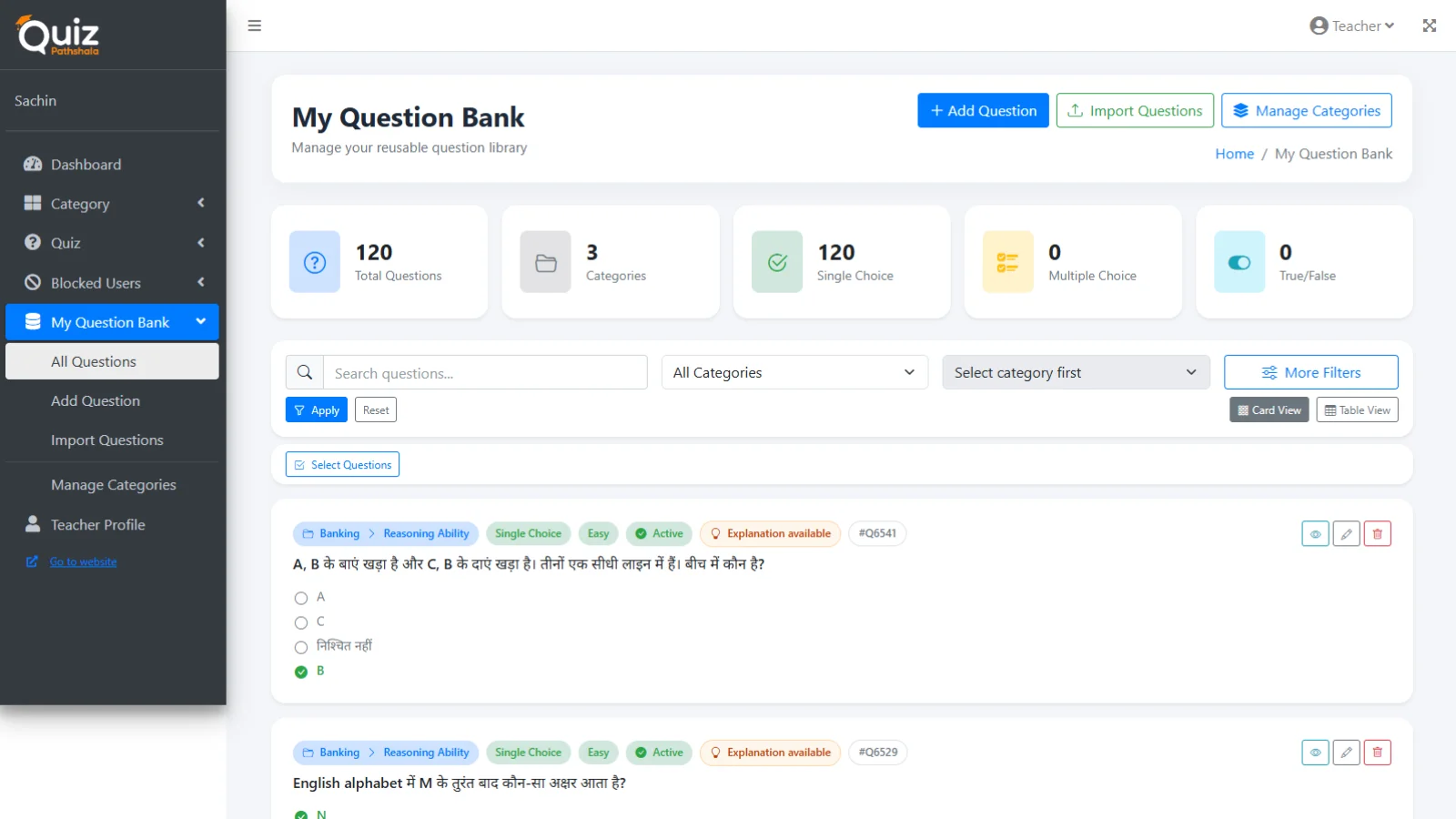Click the Sachin username in sidebar
Image resolution: width=1456 pixels, height=819 pixels.
(x=35, y=101)
